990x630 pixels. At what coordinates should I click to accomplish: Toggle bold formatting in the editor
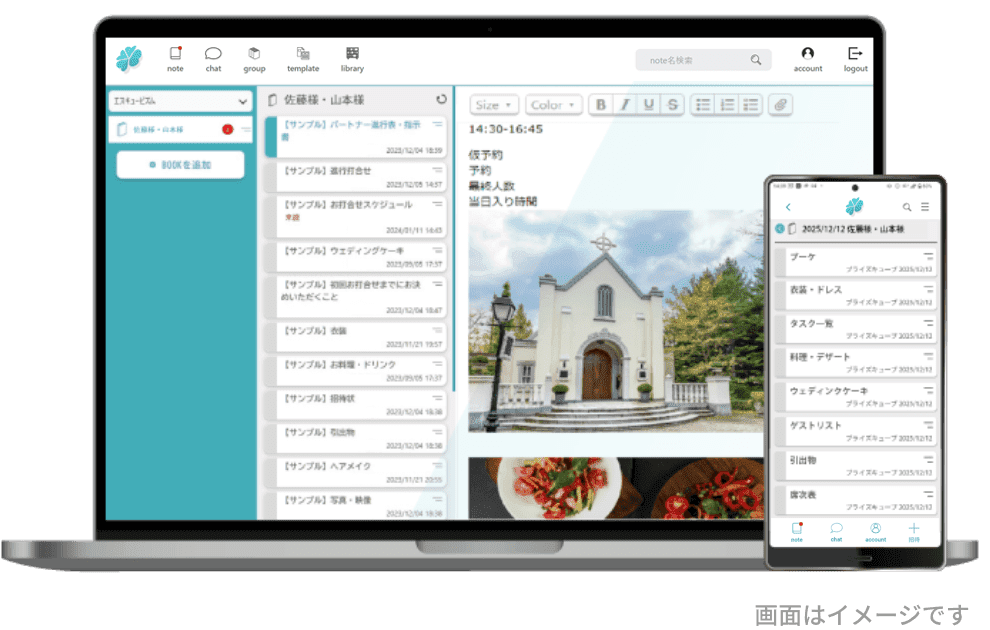[601, 105]
